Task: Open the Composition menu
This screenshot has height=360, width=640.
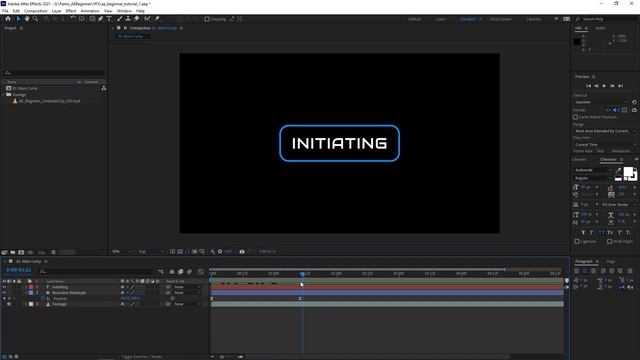Action: coord(36,11)
